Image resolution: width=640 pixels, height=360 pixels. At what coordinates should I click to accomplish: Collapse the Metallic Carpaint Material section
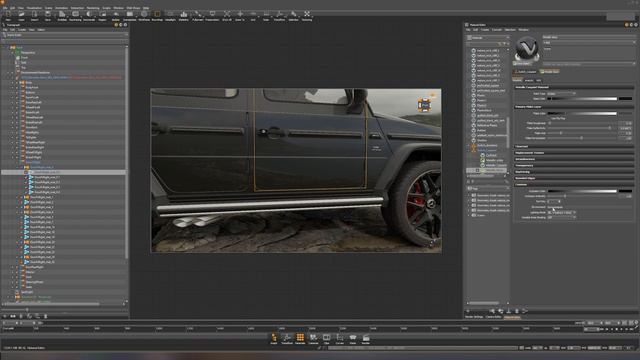click(x=573, y=87)
